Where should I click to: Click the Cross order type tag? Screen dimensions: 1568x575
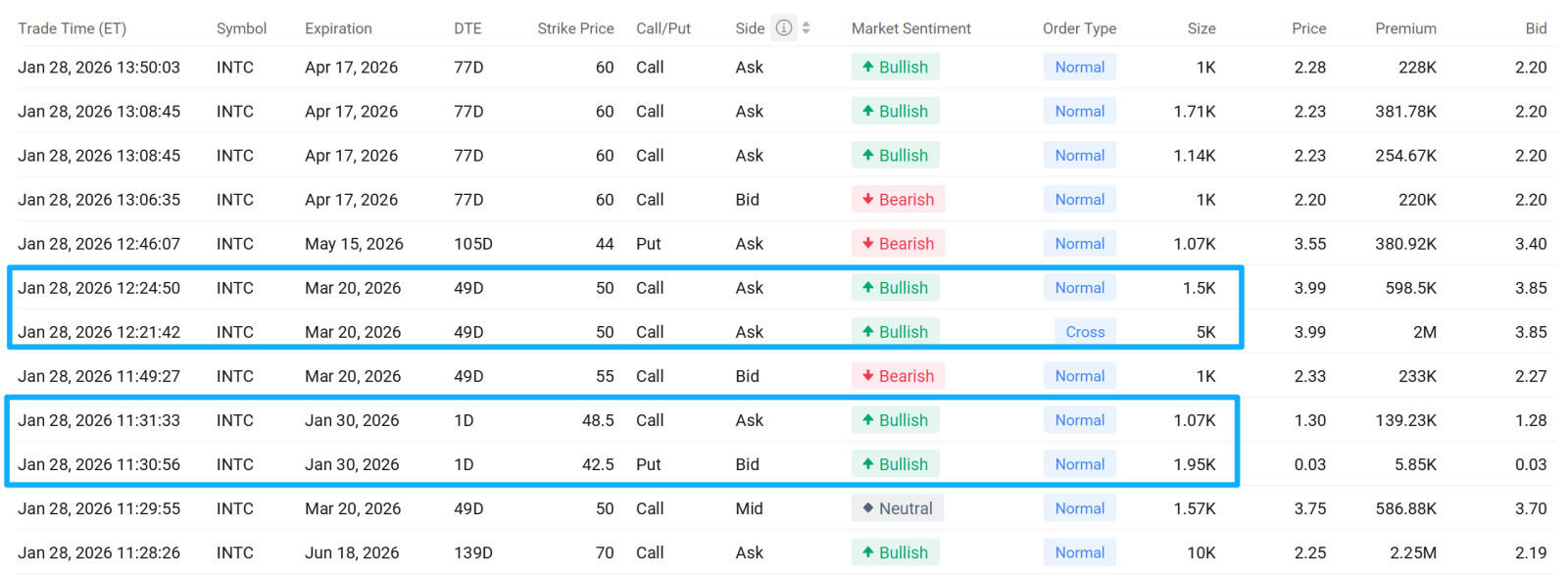[x=1085, y=332]
